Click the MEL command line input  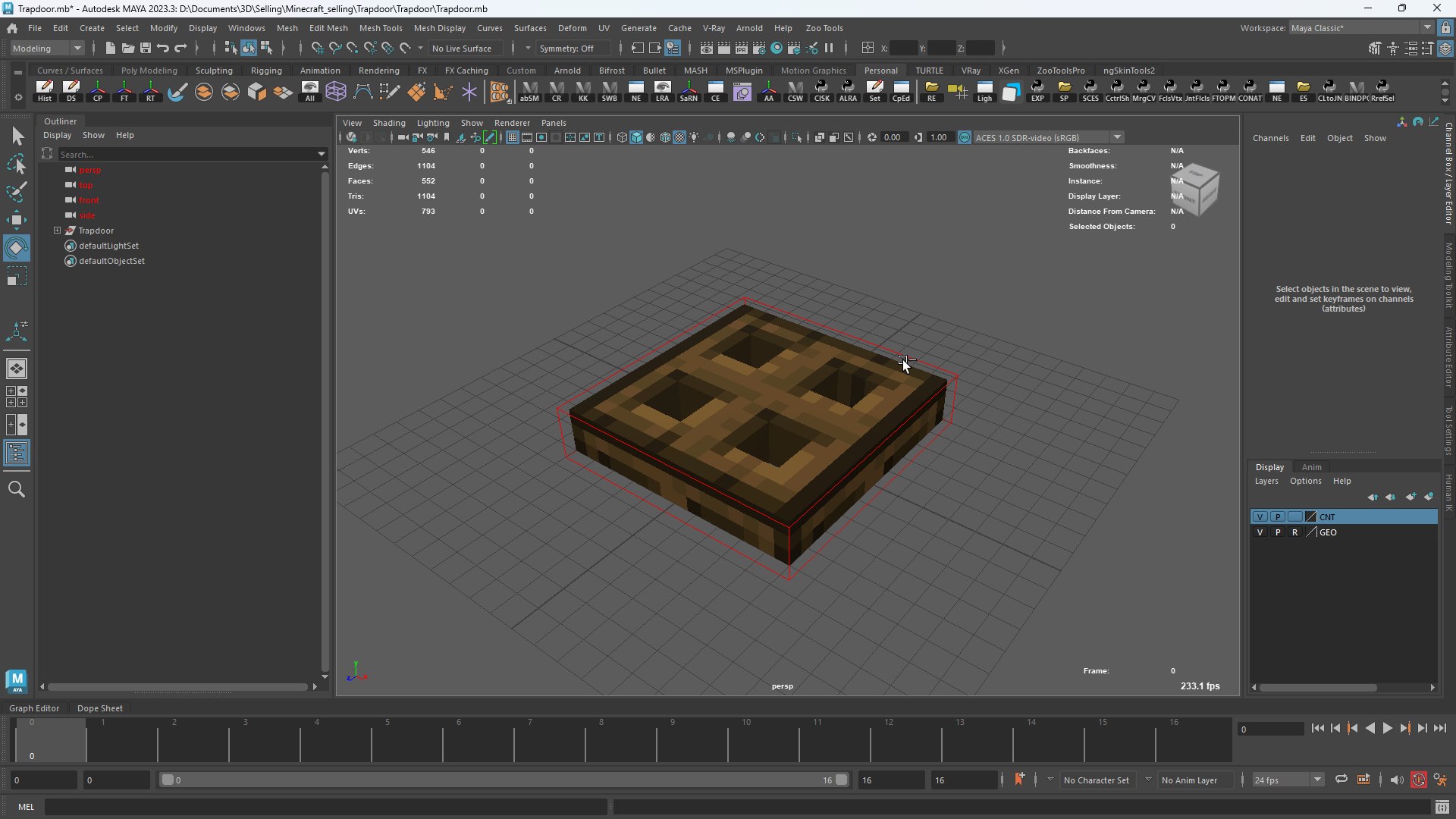326,807
